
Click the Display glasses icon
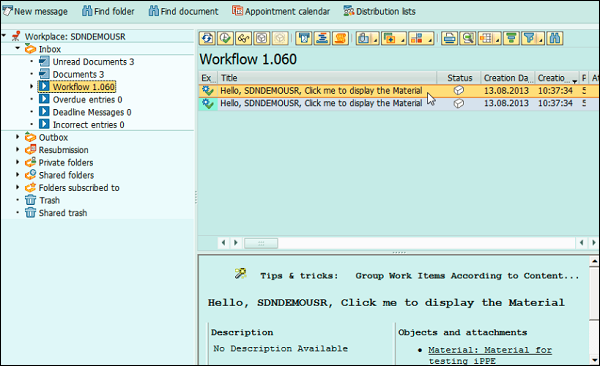pos(244,38)
